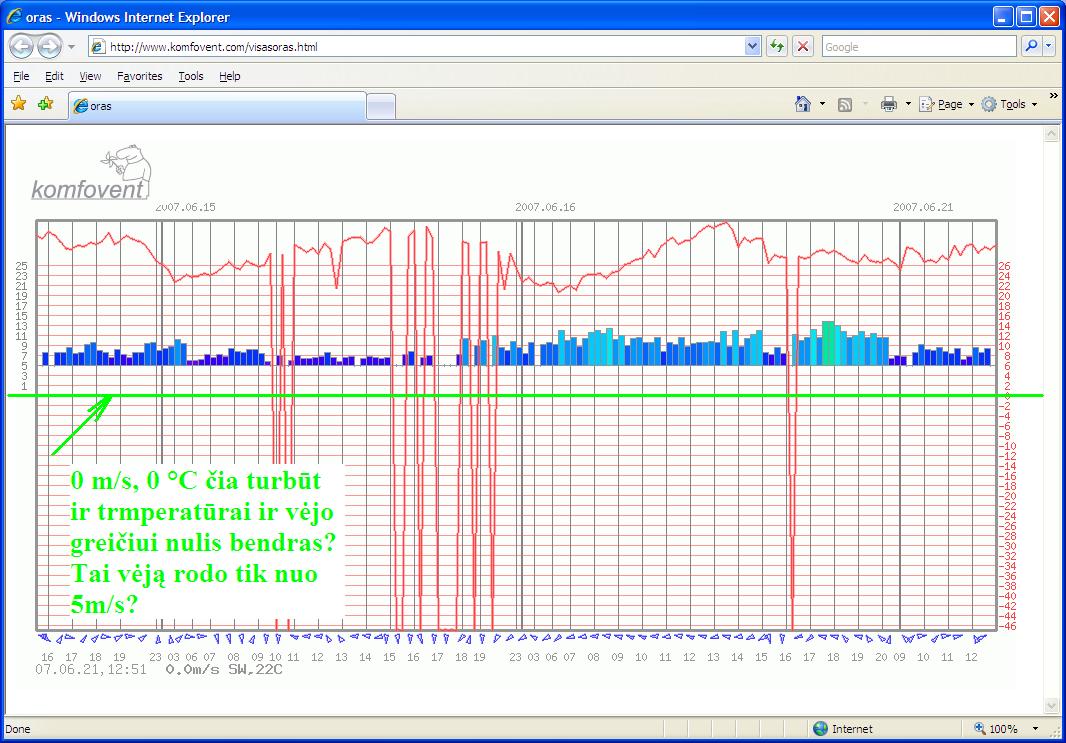The image size is (1066, 743).
Task: Click the Internet zone globe icon
Action: coord(821,729)
